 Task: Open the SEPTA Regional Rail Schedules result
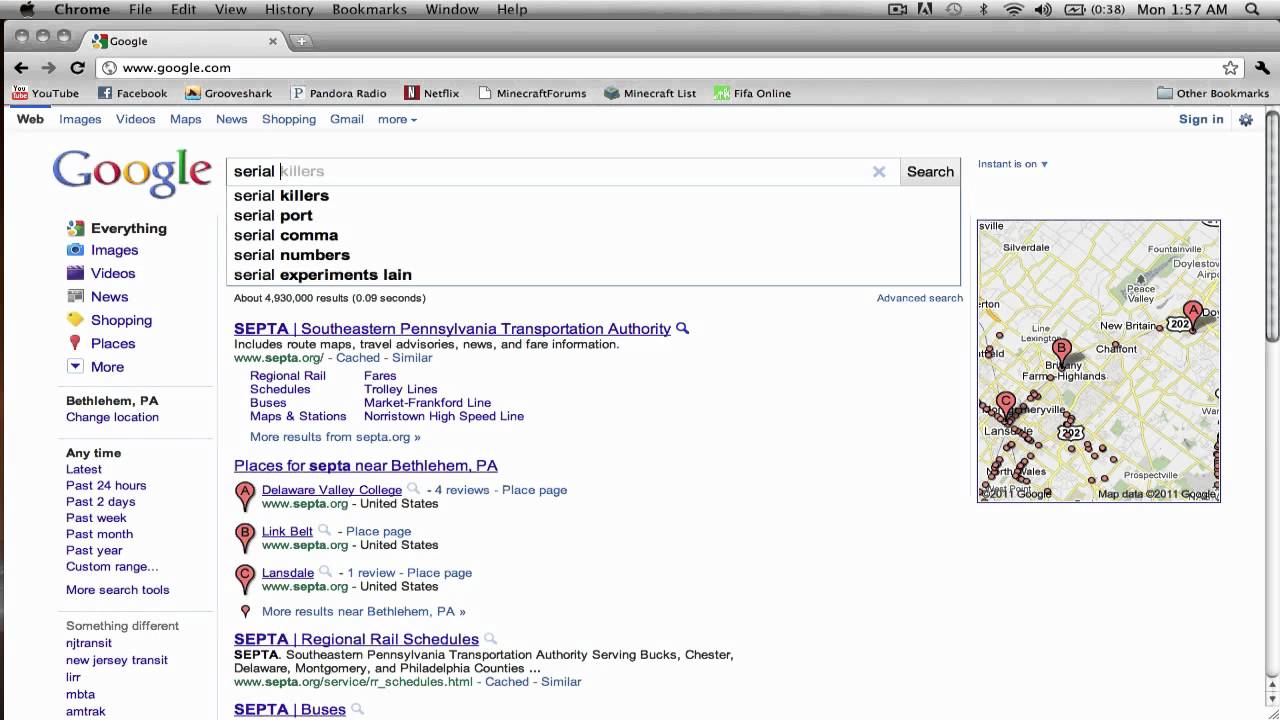[356, 639]
